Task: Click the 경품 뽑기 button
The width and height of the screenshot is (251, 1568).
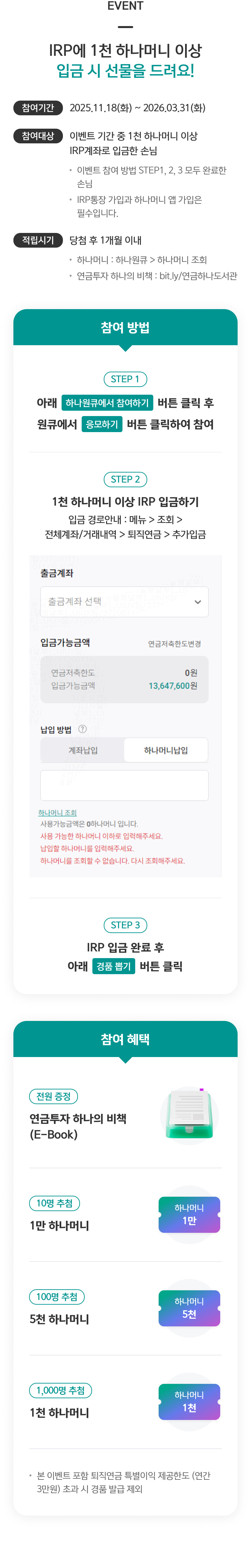Action: 113,966
